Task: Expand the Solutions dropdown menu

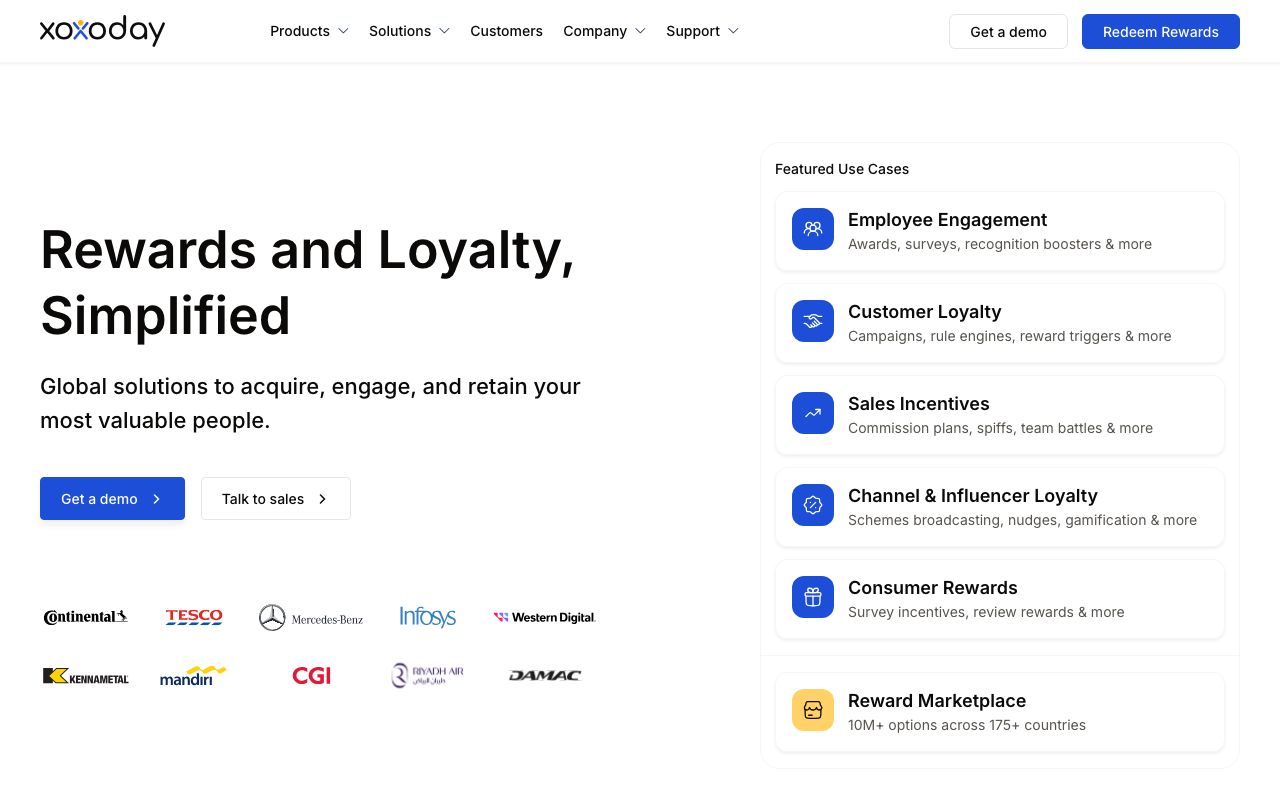Action: point(409,31)
